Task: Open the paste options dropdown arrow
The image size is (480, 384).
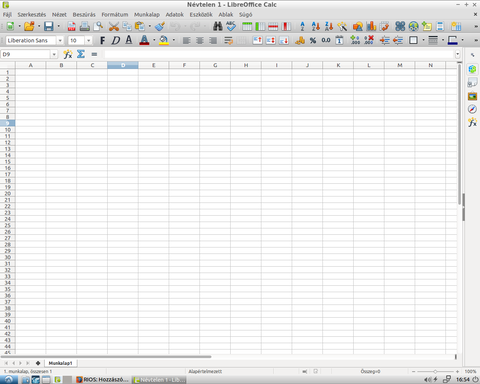Action: [x=150, y=26]
